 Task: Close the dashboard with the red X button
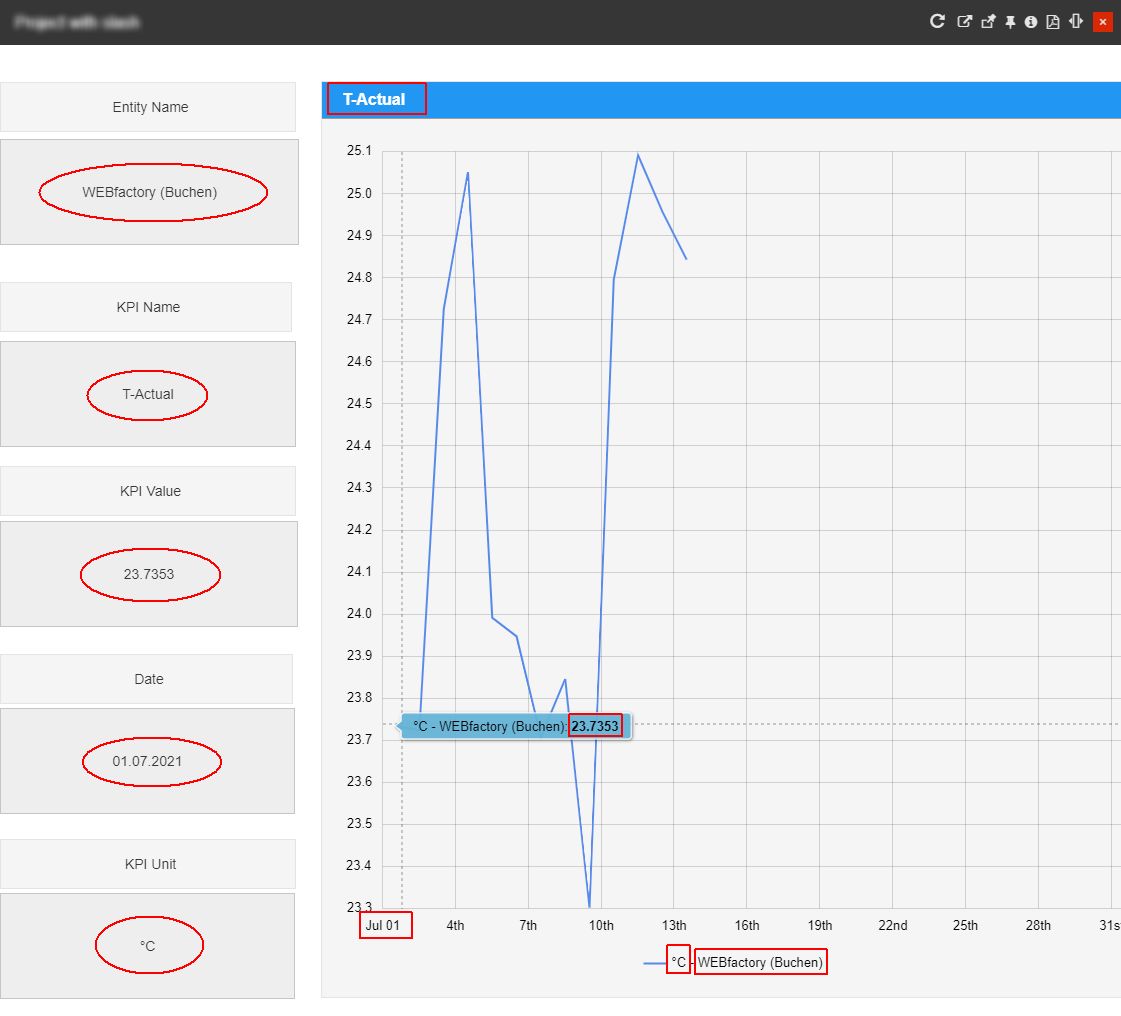[x=1102, y=22]
